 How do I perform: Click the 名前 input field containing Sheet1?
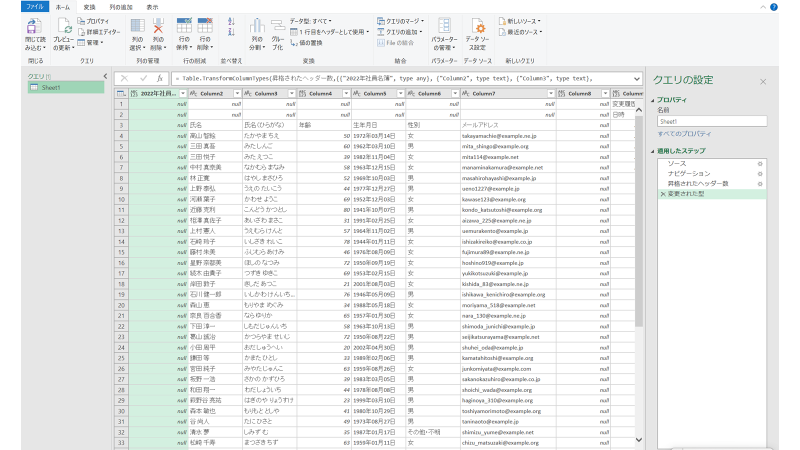click(x=712, y=121)
